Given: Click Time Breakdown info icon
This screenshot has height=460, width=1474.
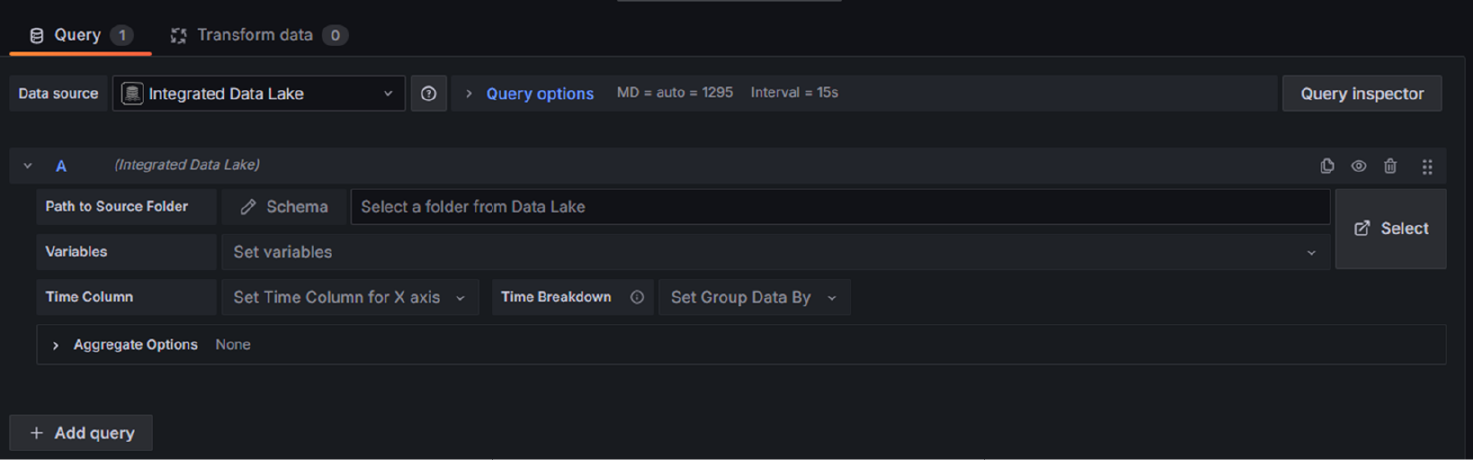Looking at the screenshot, I should click(x=637, y=297).
